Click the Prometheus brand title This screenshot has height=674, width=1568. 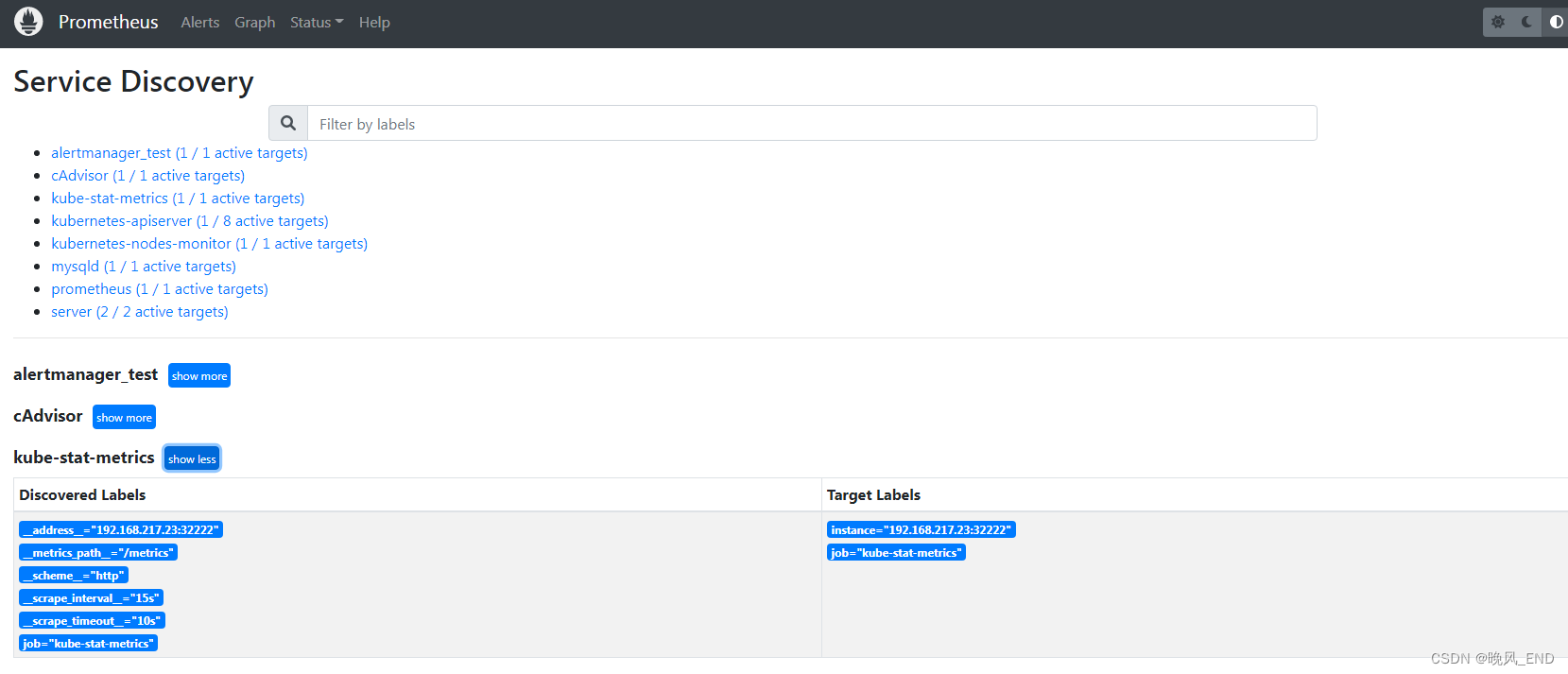(x=109, y=22)
